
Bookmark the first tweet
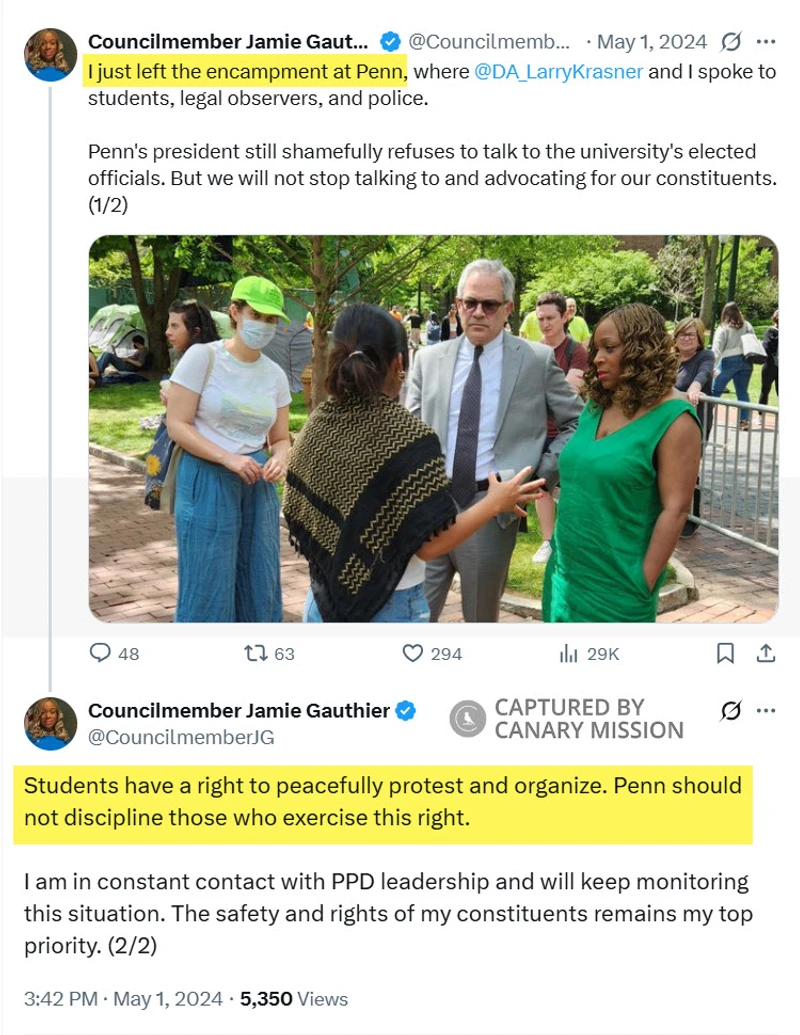click(725, 653)
